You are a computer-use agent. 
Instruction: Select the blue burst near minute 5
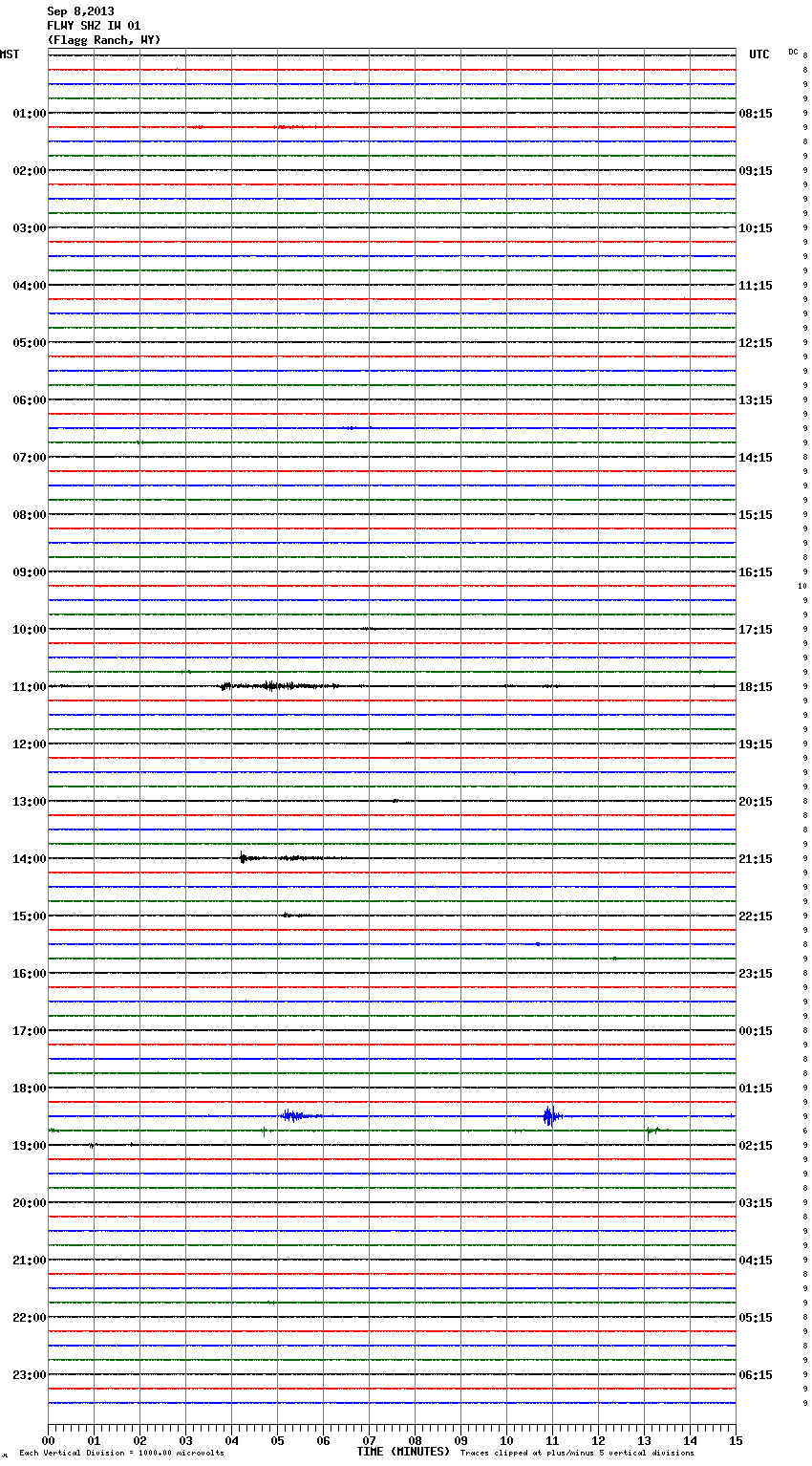(296, 1115)
